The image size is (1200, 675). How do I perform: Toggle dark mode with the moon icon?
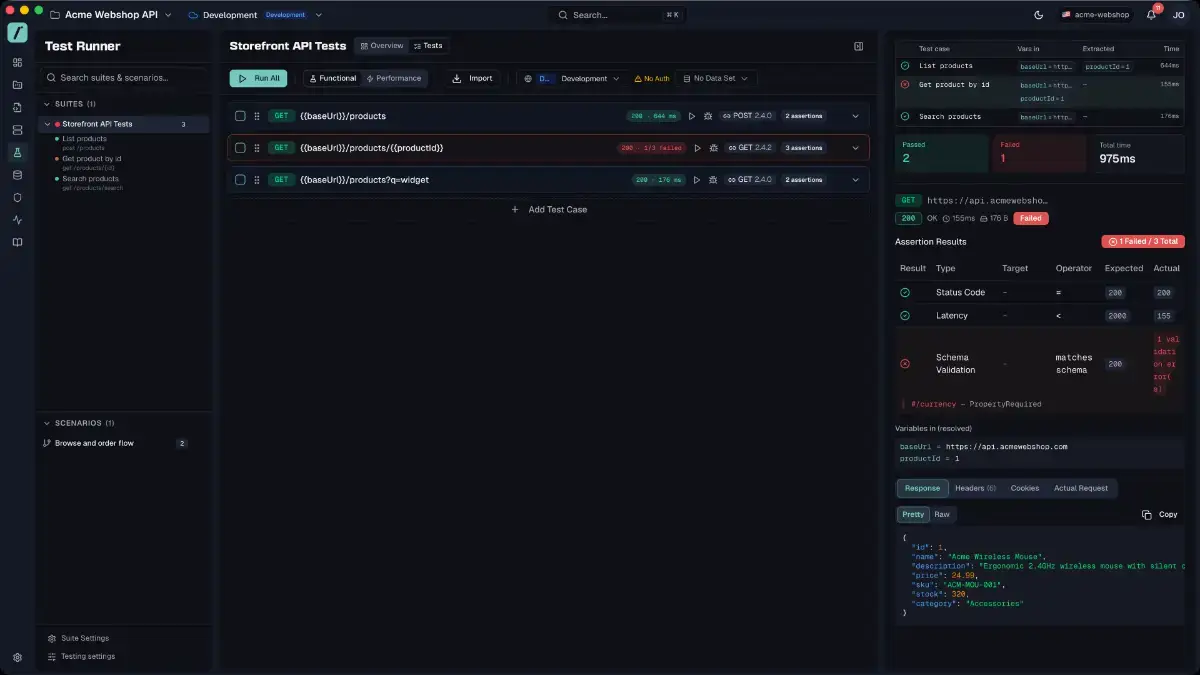coord(1038,15)
